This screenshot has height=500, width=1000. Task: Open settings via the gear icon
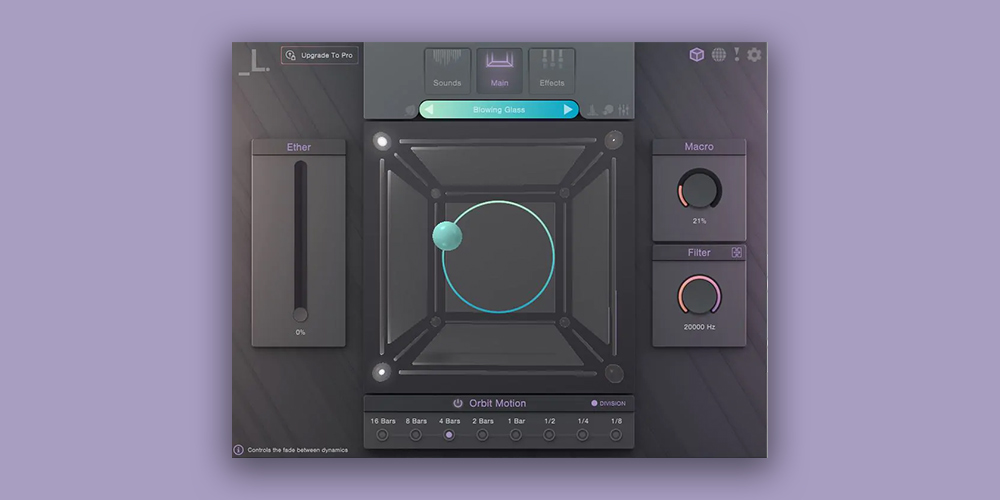pos(755,55)
